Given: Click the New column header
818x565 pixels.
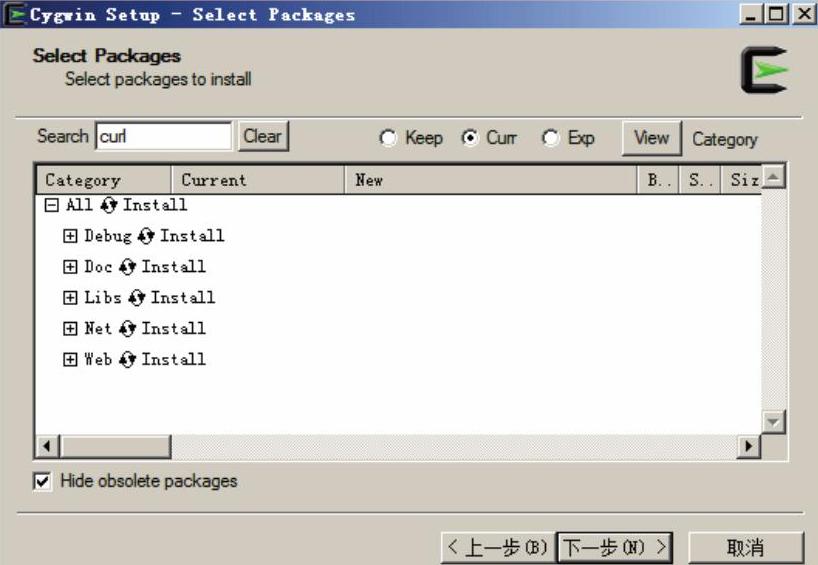Looking at the screenshot, I should 491,180.
